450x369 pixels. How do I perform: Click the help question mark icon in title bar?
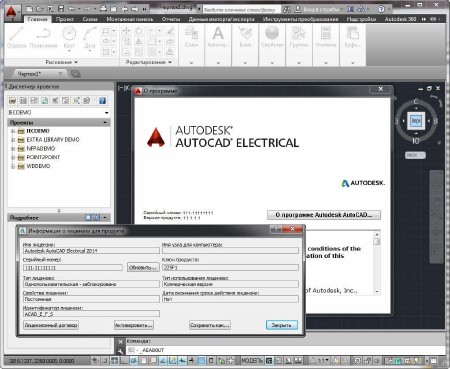(x=381, y=9)
